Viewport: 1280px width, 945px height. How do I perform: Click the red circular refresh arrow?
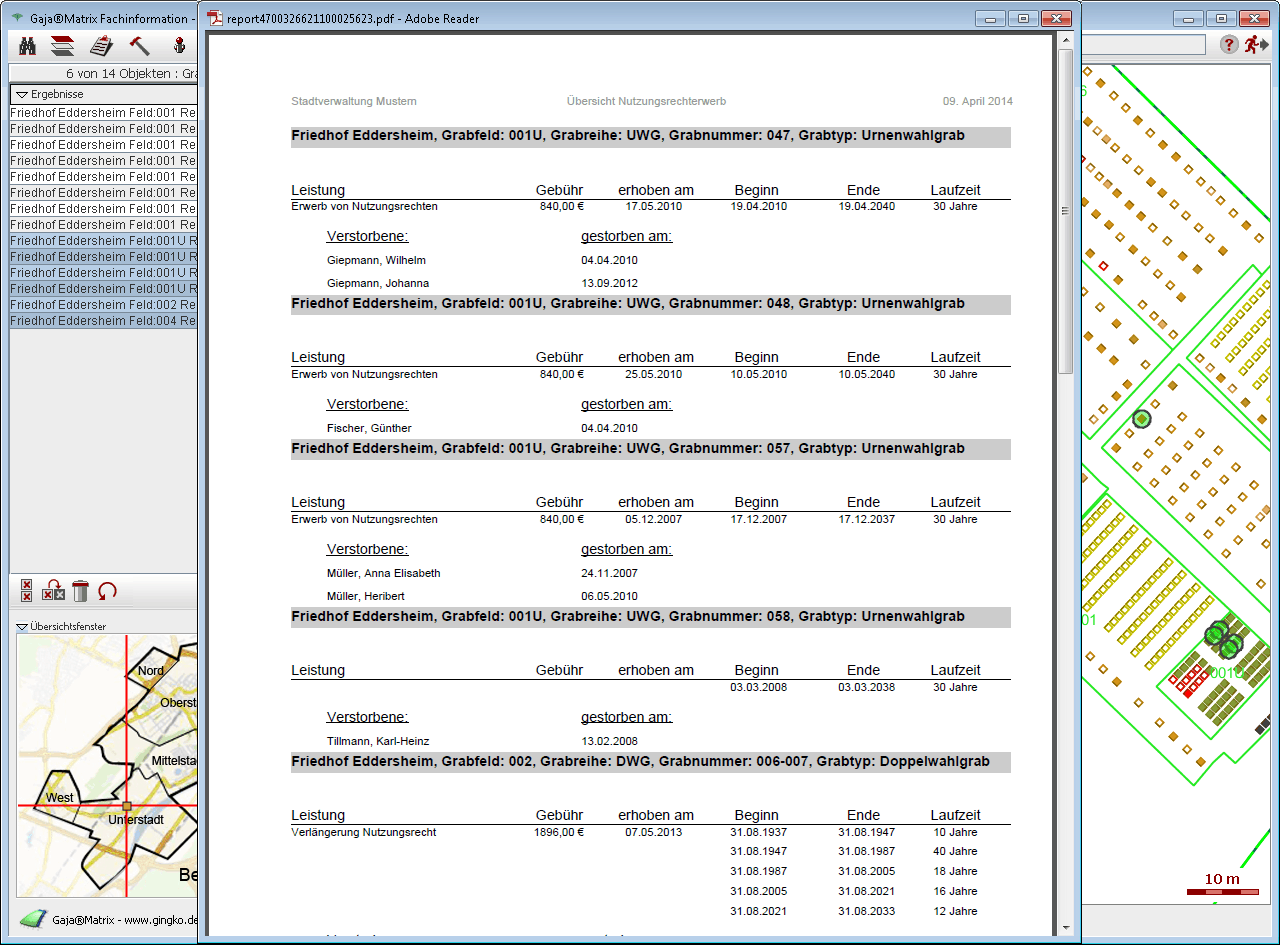(107, 591)
